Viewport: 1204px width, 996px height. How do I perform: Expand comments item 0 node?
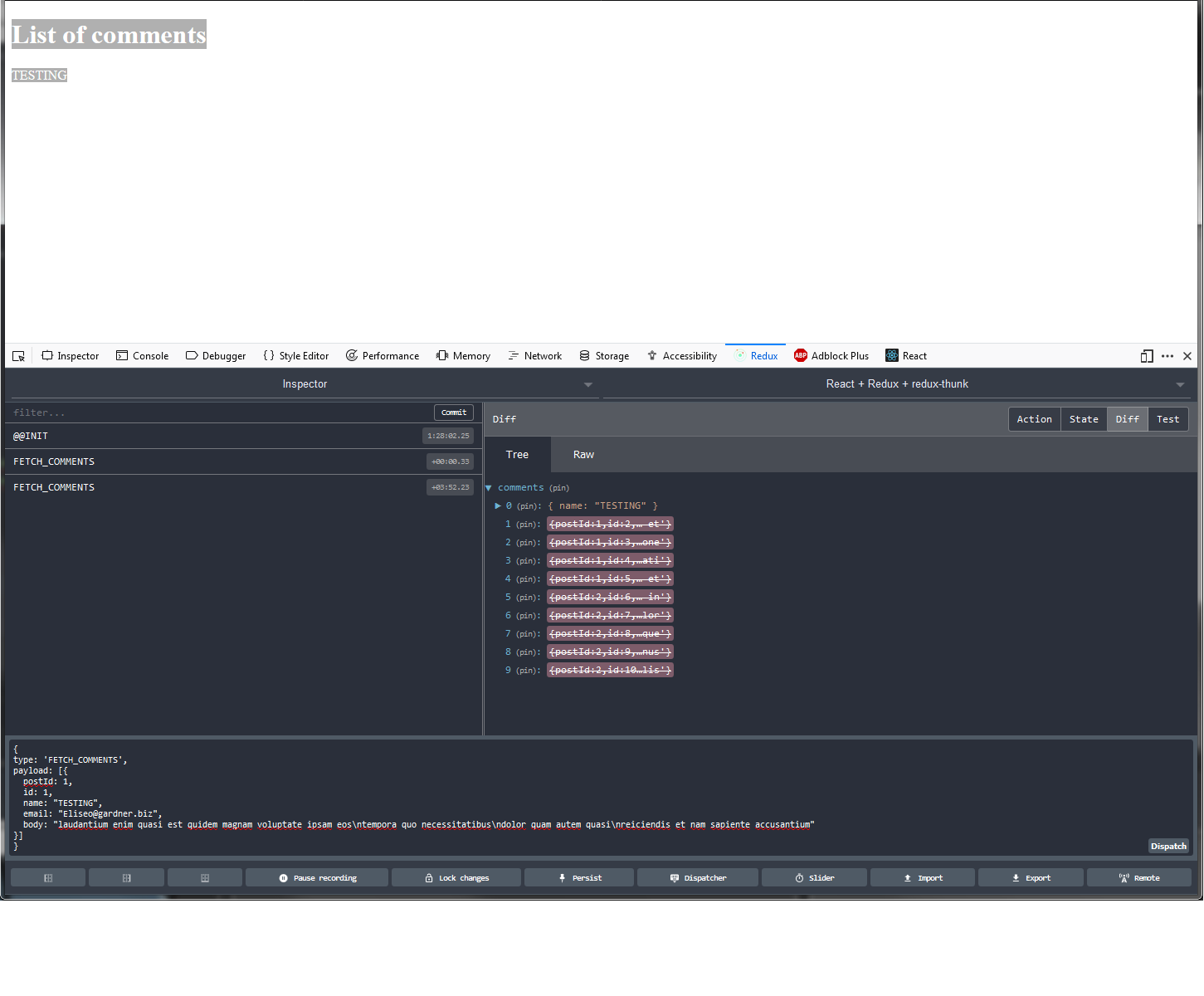point(498,505)
